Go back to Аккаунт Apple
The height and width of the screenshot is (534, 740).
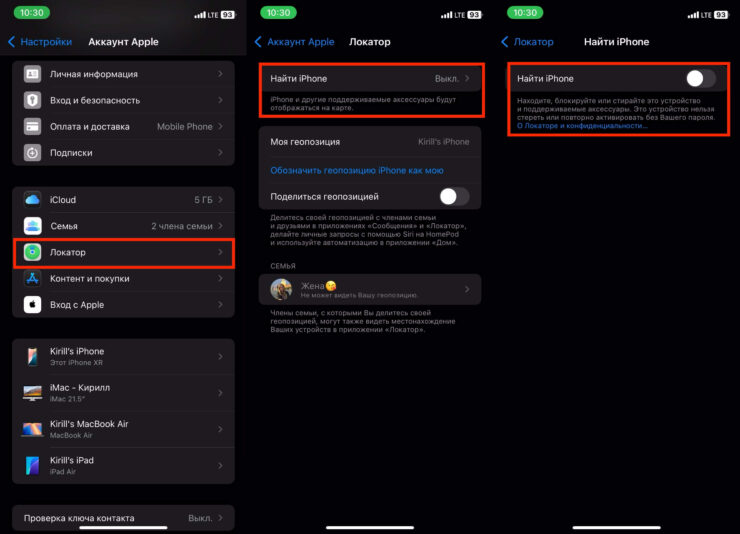point(294,42)
